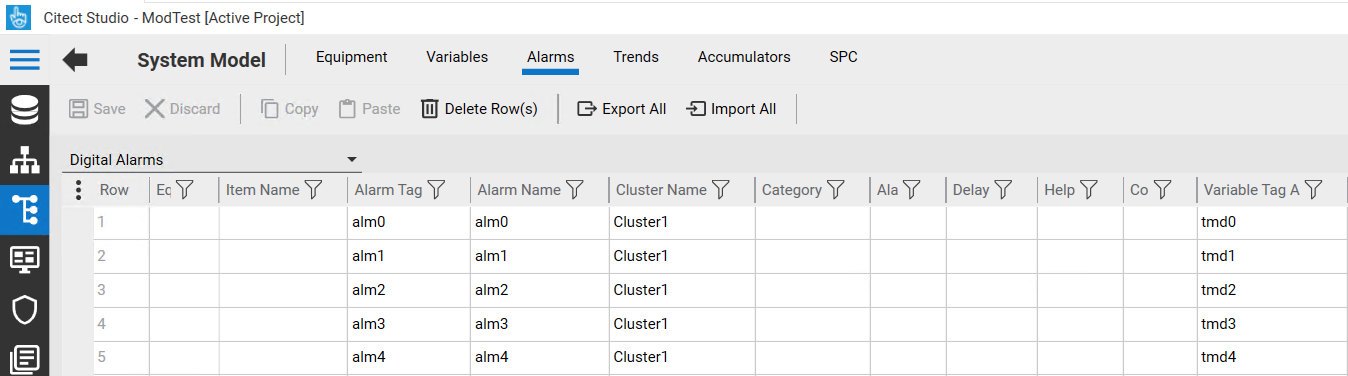Open the database stack sidebar icon
The height and width of the screenshot is (376, 1348).
(x=24, y=110)
